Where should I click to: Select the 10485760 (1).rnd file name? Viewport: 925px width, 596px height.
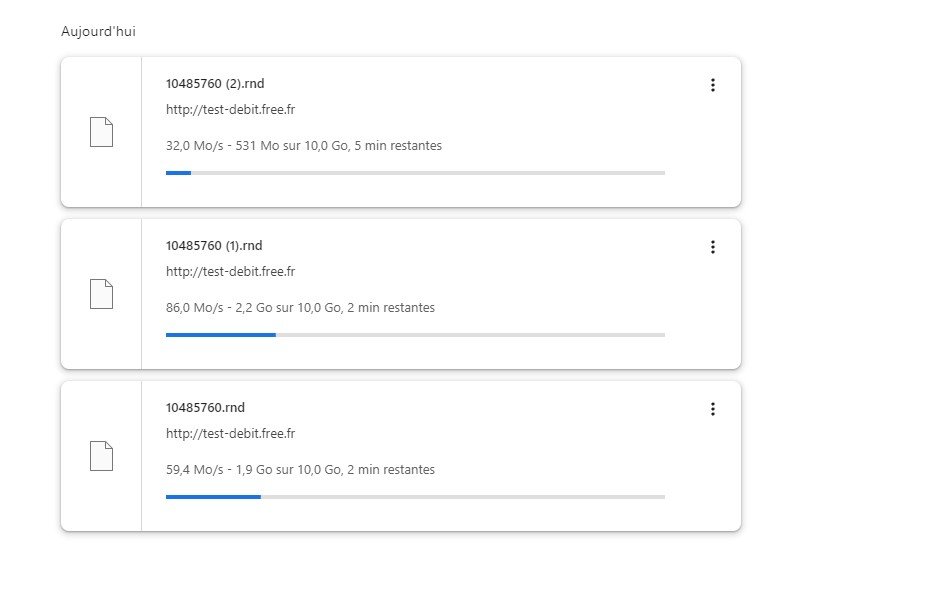[214, 246]
